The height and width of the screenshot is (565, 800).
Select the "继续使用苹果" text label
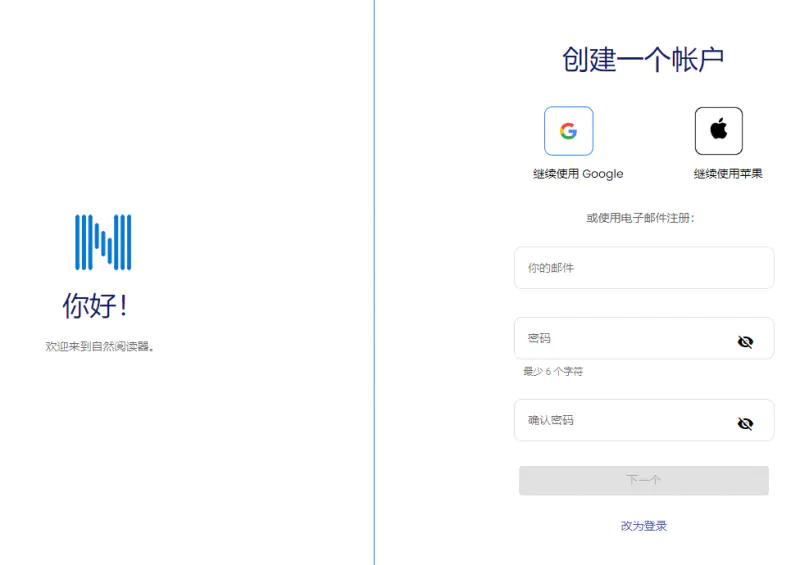click(x=728, y=174)
